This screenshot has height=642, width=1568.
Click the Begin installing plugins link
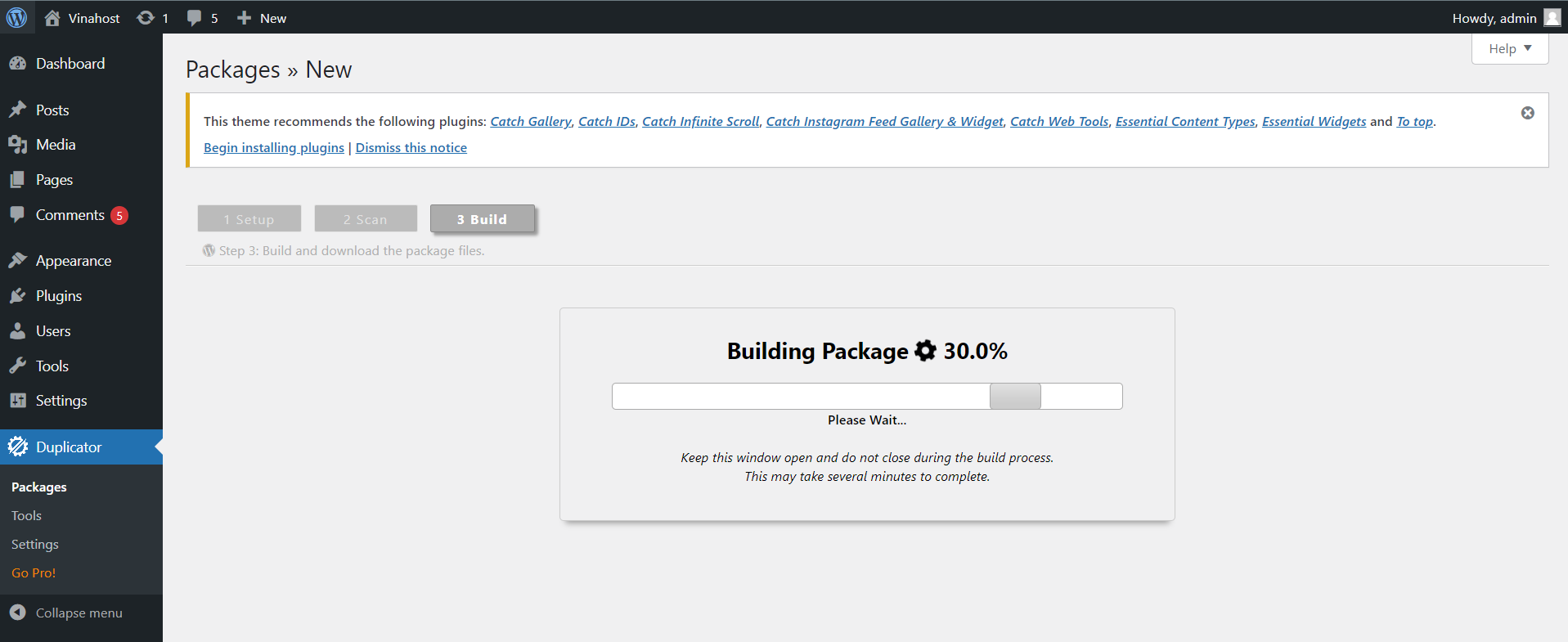(273, 148)
